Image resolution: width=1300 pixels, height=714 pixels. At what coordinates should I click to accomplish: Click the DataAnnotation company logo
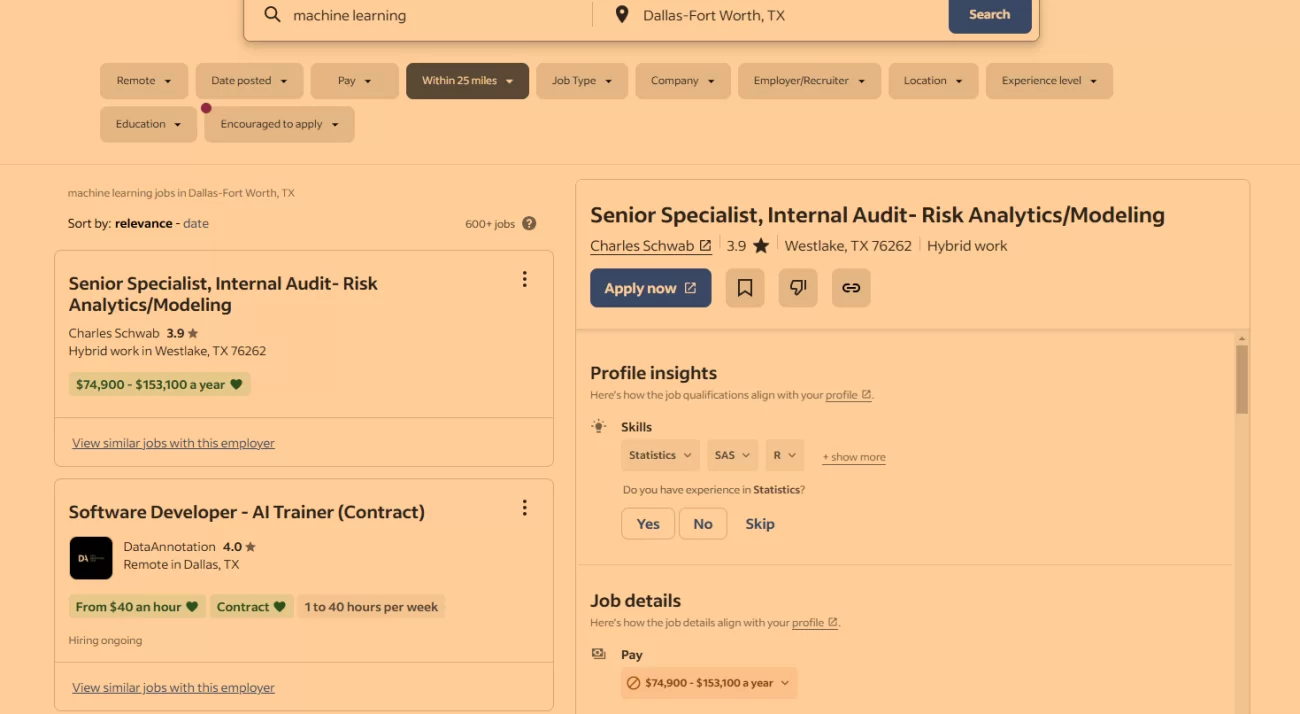[x=91, y=558]
